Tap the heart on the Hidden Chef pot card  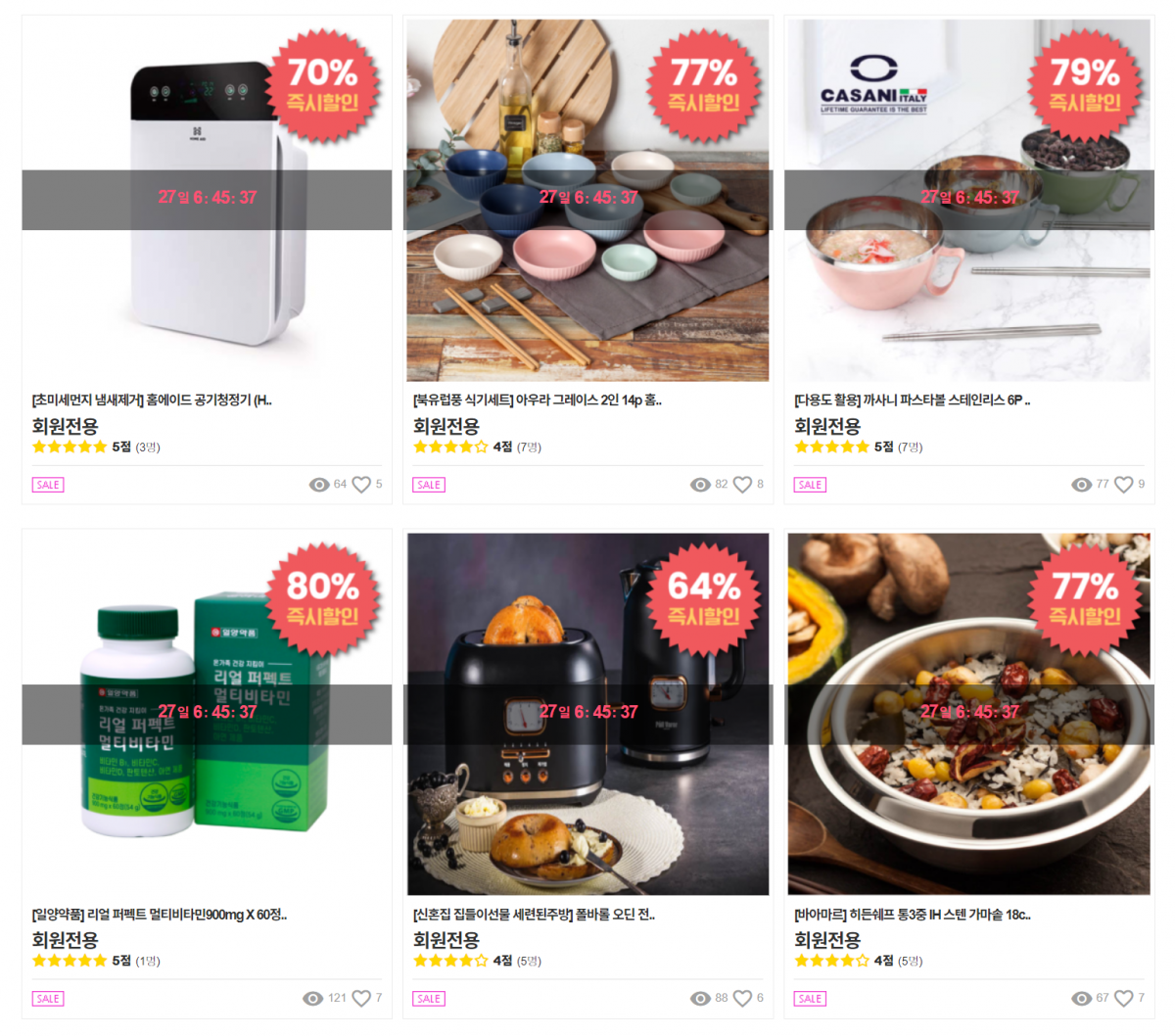[x=1124, y=999]
